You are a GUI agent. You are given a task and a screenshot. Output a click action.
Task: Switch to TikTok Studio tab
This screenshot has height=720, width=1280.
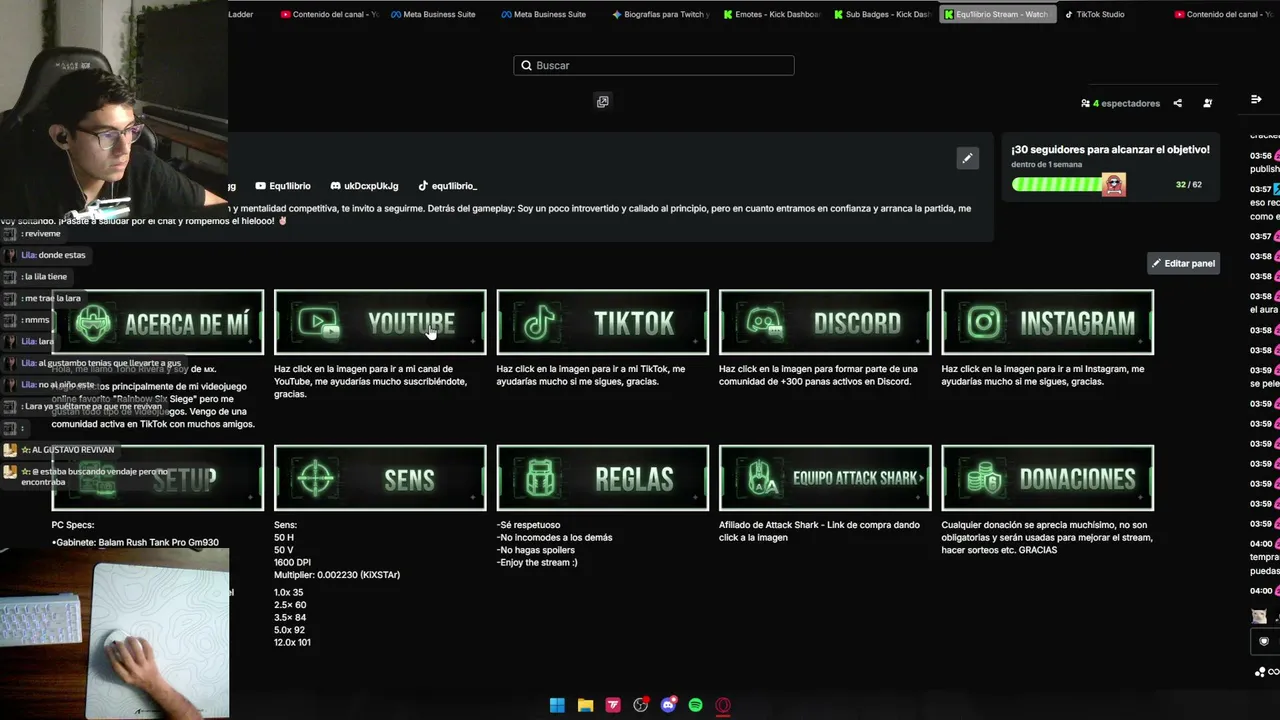(x=1094, y=14)
